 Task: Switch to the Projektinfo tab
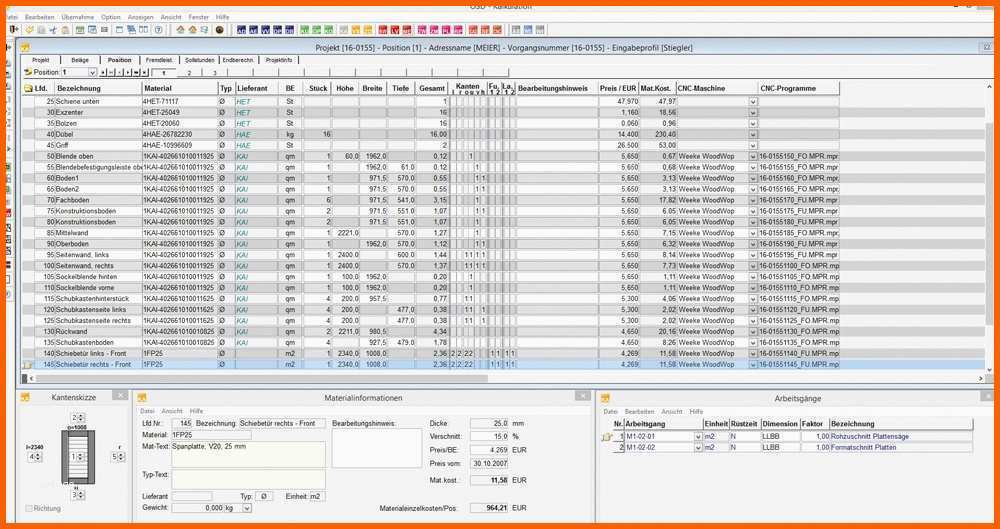tap(279, 60)
